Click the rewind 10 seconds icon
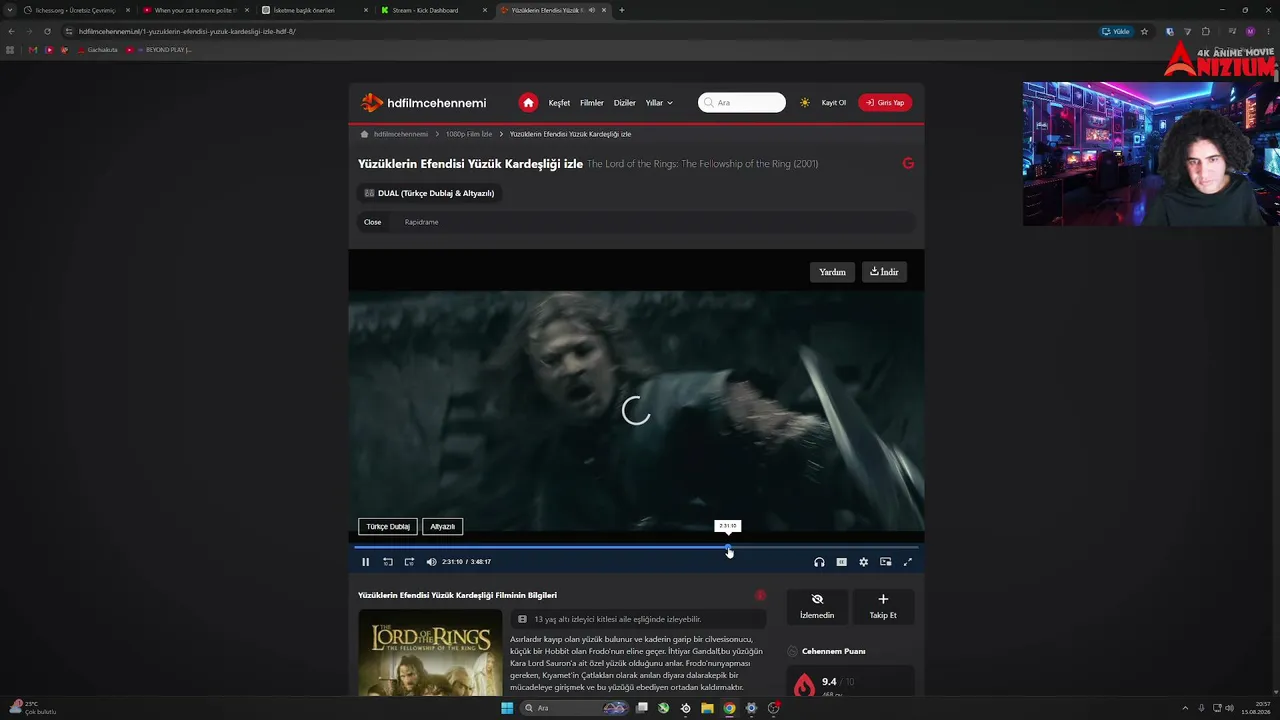 coord(388,562)
